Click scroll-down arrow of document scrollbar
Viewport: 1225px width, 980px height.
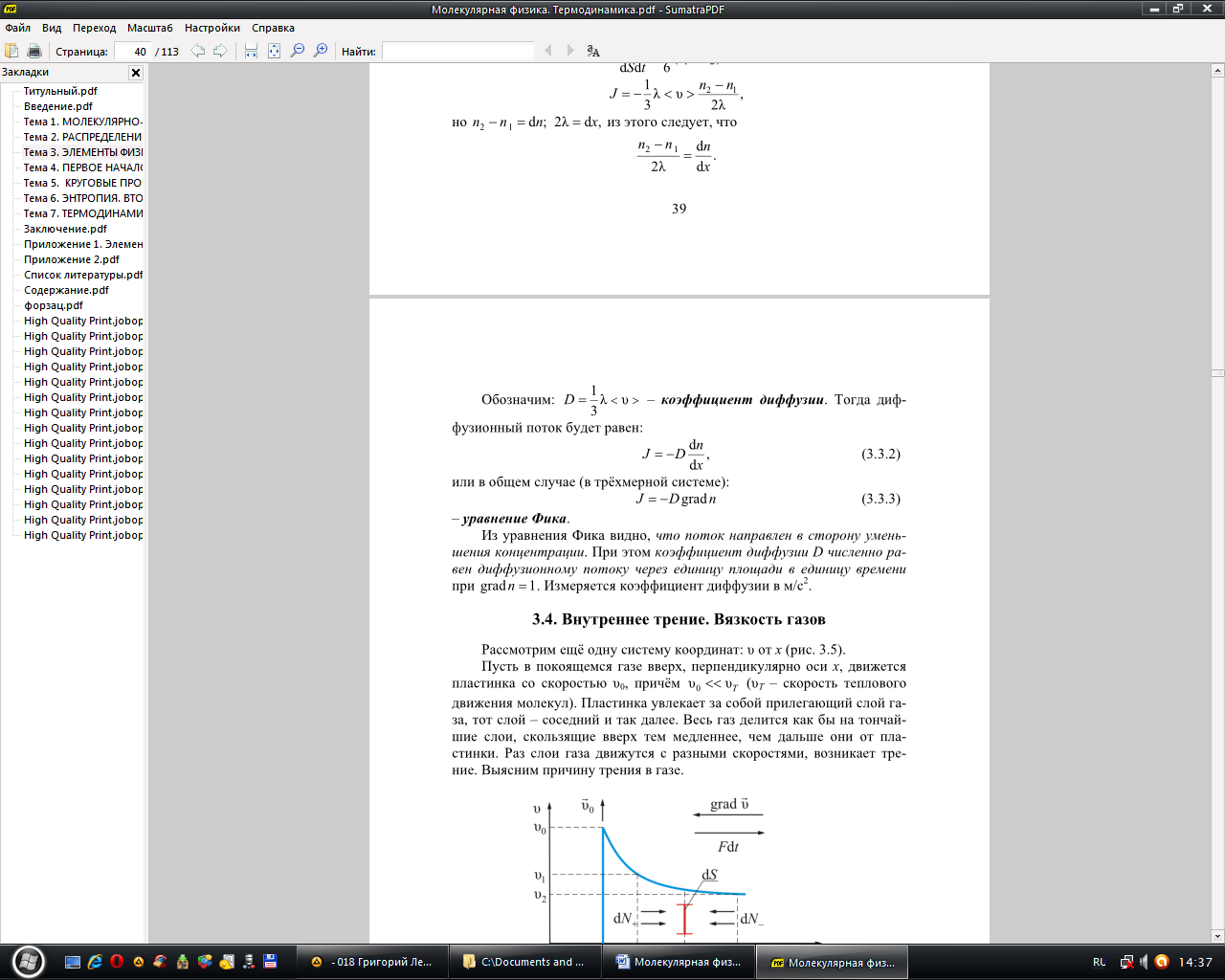pos(1217,937)
